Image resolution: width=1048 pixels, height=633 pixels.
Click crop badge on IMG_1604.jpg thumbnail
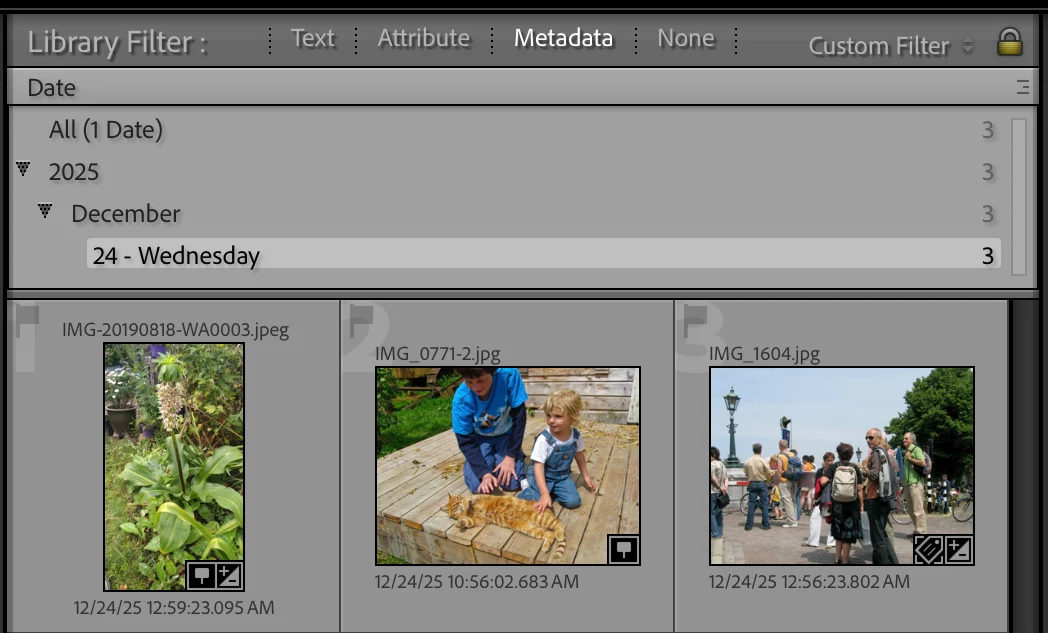[928, 550]
